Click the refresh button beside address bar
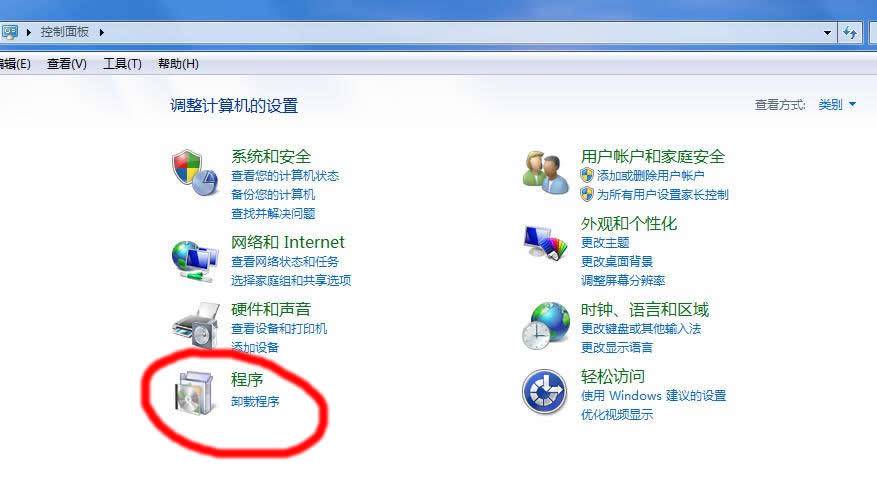The height and width of the screenshot is (498, 877). 850,33
